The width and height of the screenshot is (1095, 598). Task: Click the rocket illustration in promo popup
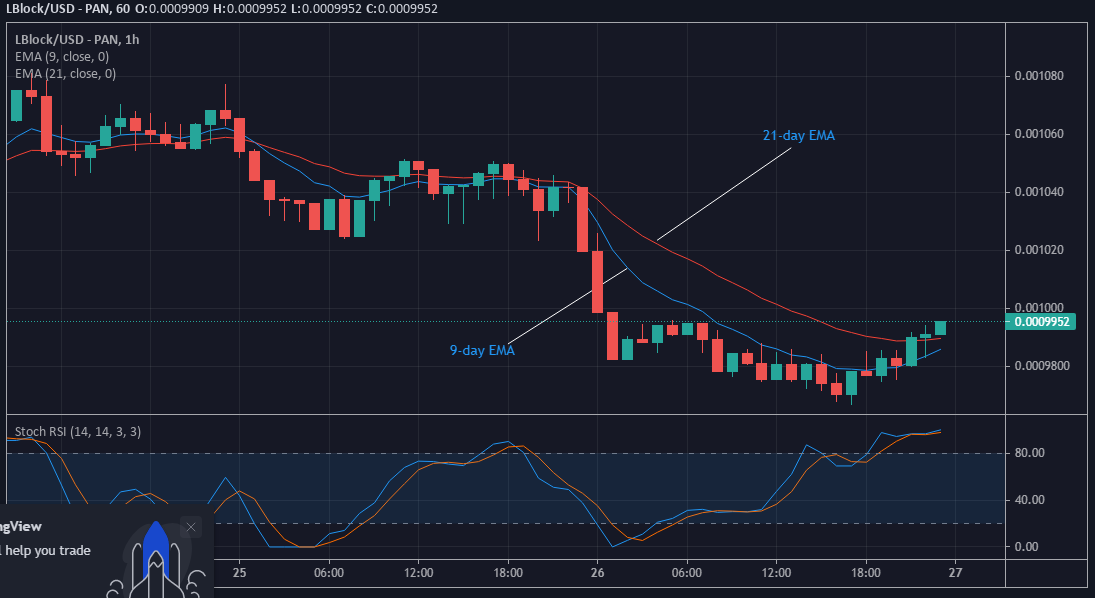point(156,561)
